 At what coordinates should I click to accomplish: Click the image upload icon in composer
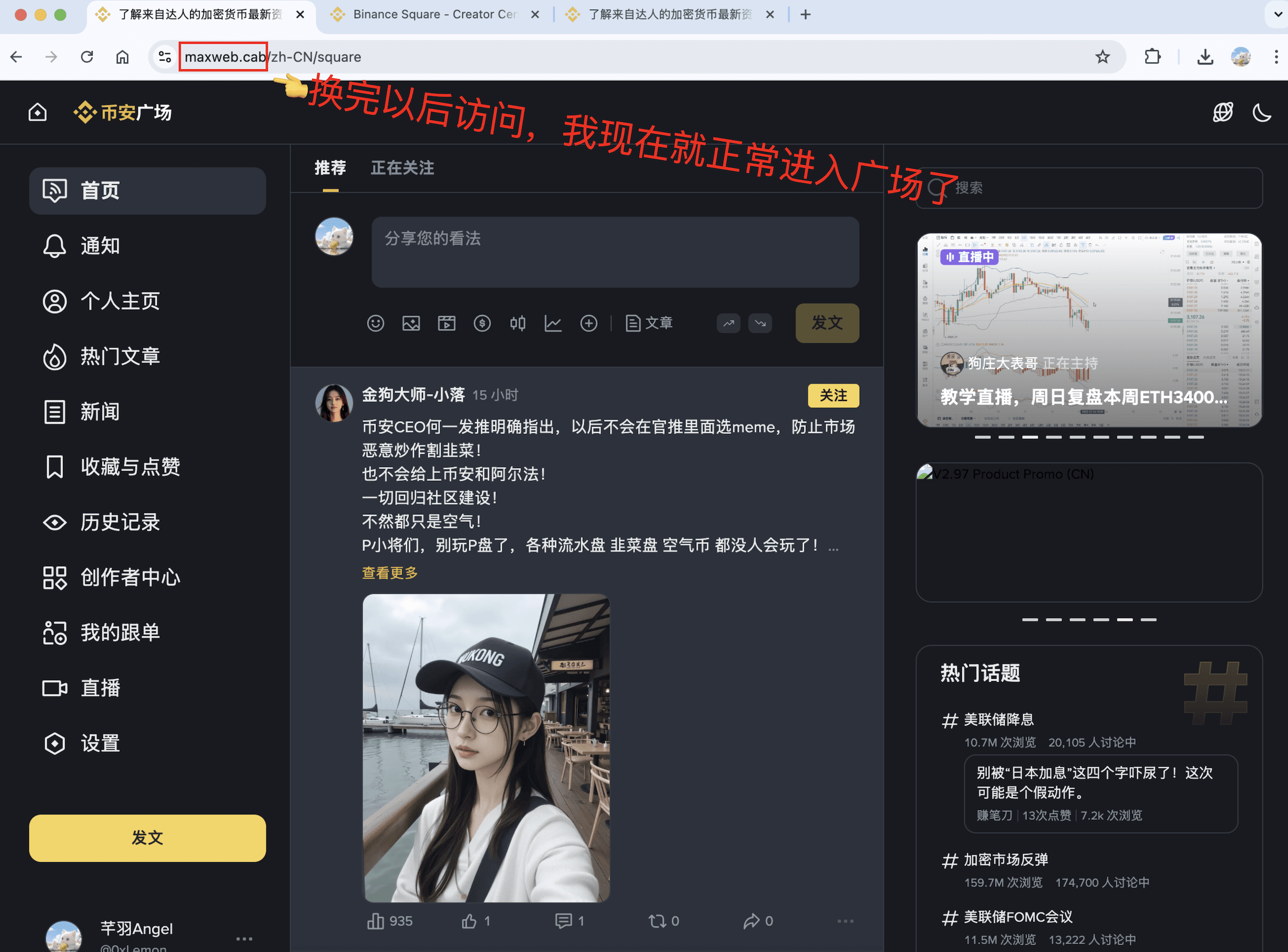[x=411, y=323]
